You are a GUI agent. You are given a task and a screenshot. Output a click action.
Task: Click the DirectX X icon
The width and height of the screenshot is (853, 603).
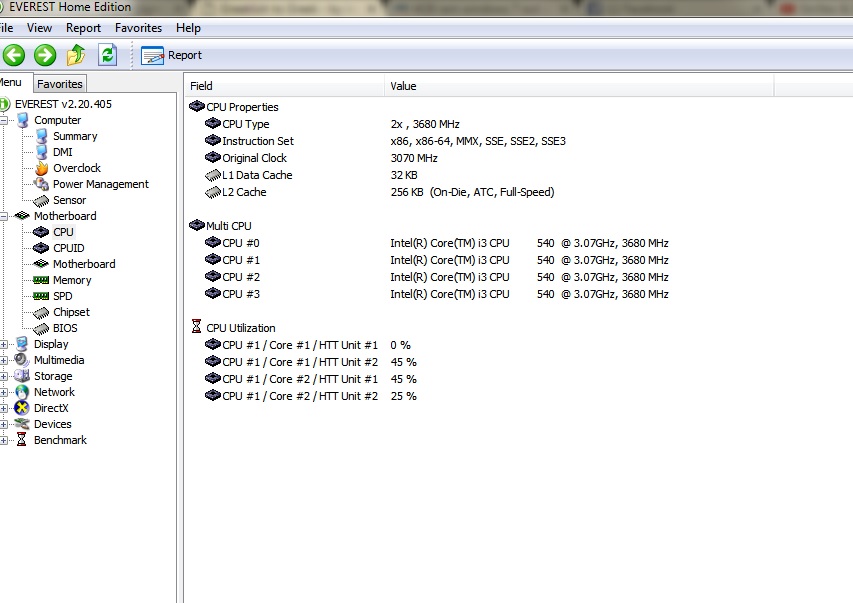tap(22, 408)
